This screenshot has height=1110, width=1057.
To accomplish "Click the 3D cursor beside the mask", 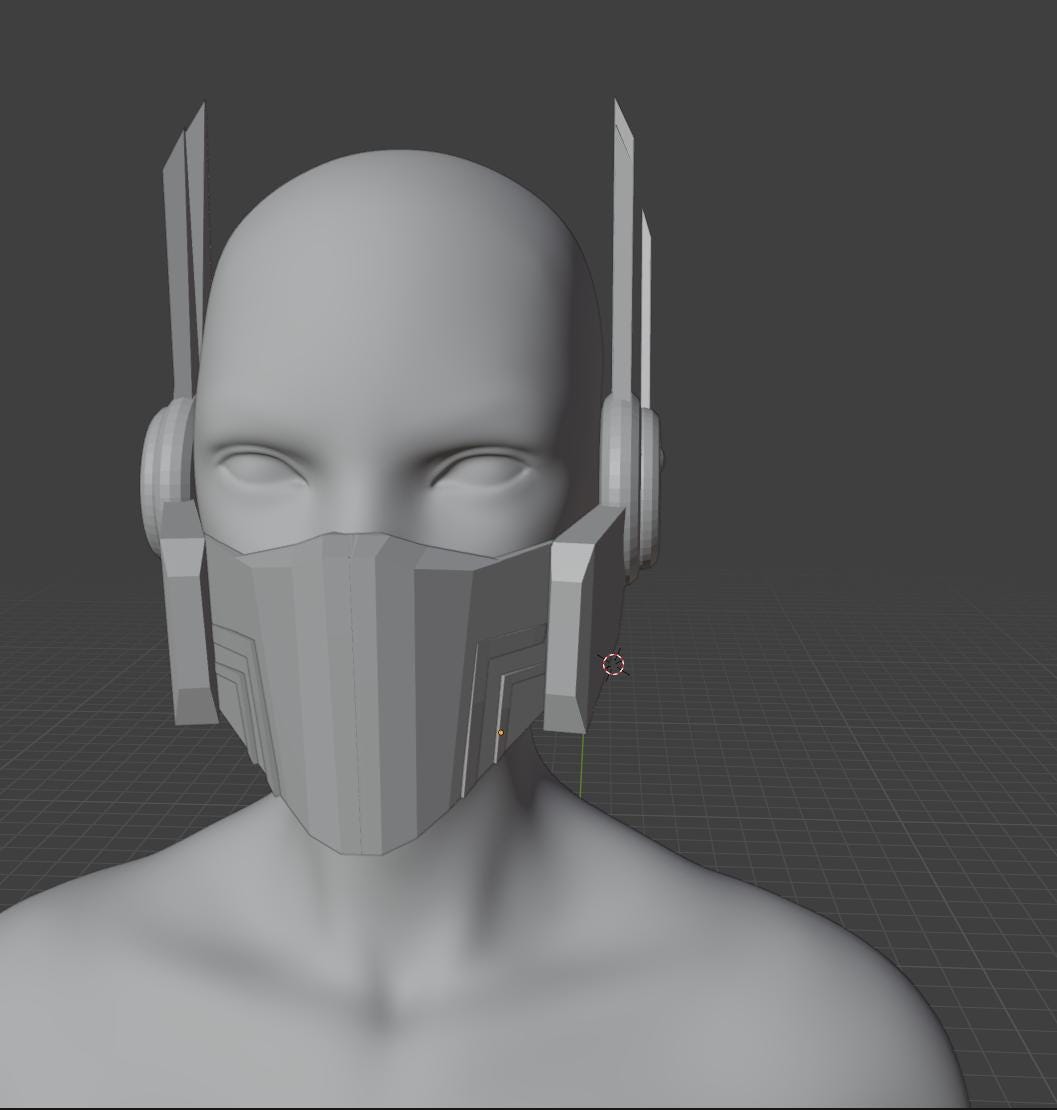I will pyautogui.click(x=614, y=664).
